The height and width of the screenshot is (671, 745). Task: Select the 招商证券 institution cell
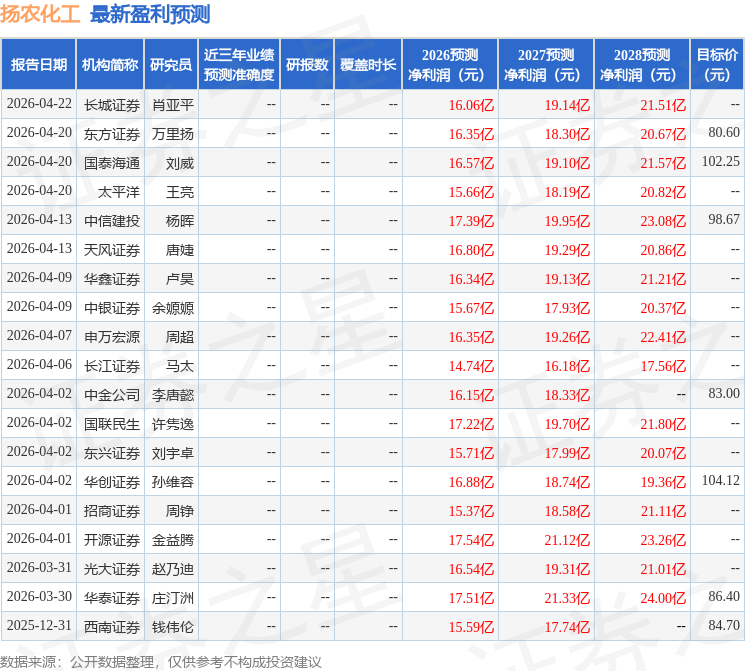(x=112, y=511)
